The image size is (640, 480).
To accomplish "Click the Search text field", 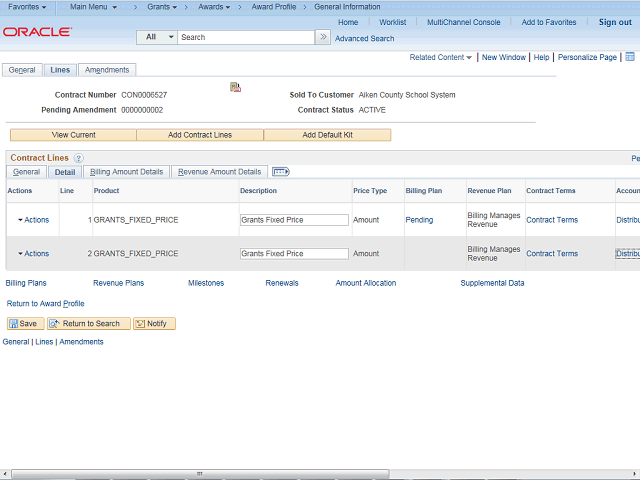I will 246,37.
